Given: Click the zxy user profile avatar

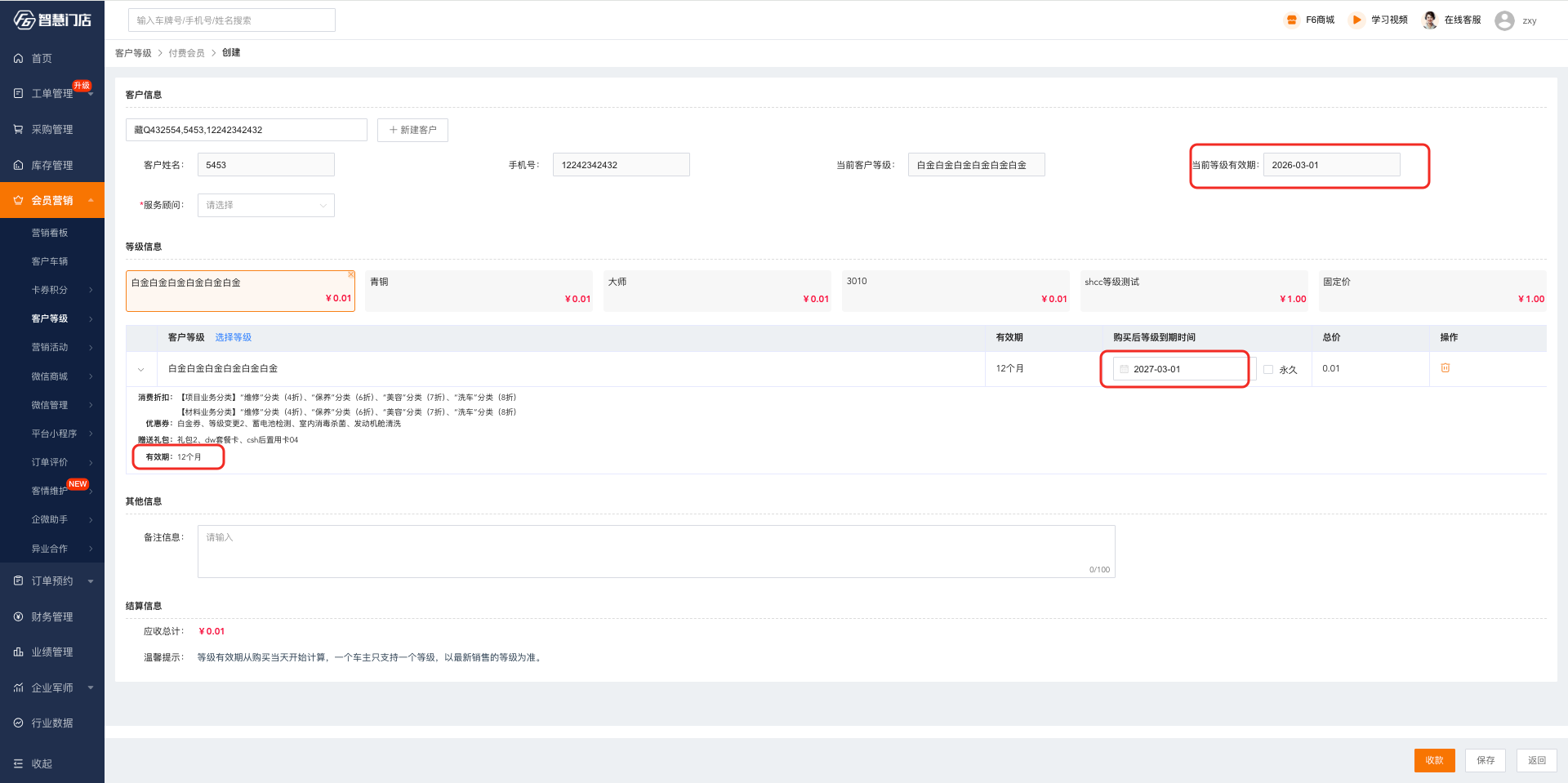Looking at the screenshot, I should tap(1503, 20).
